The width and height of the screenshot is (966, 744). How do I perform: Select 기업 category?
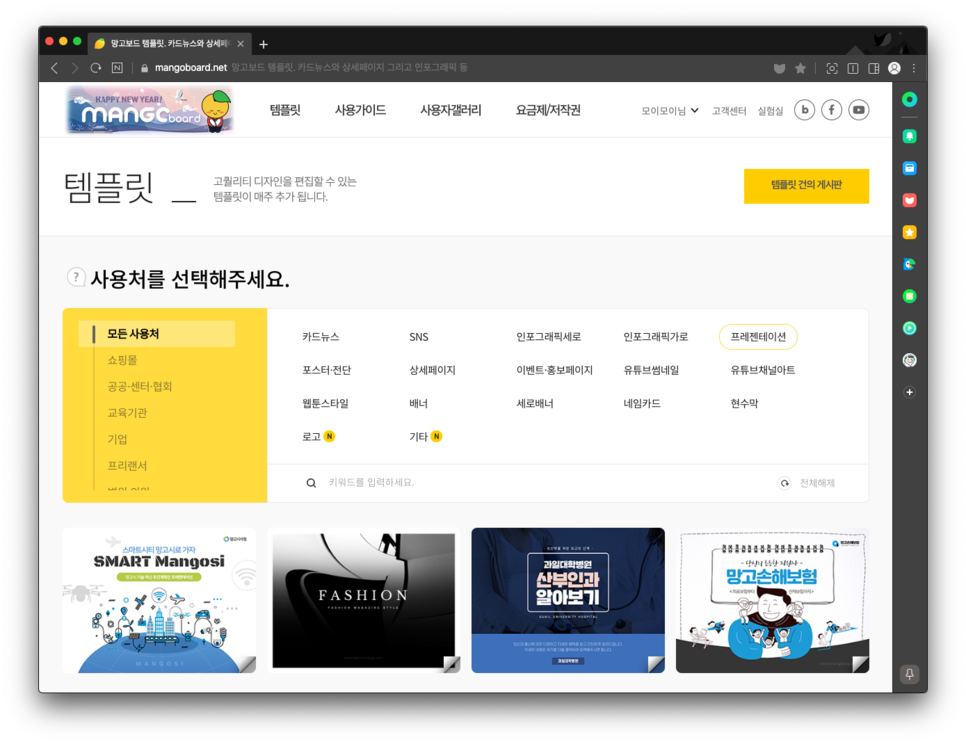pyautogui.click(x=117, y=440)
